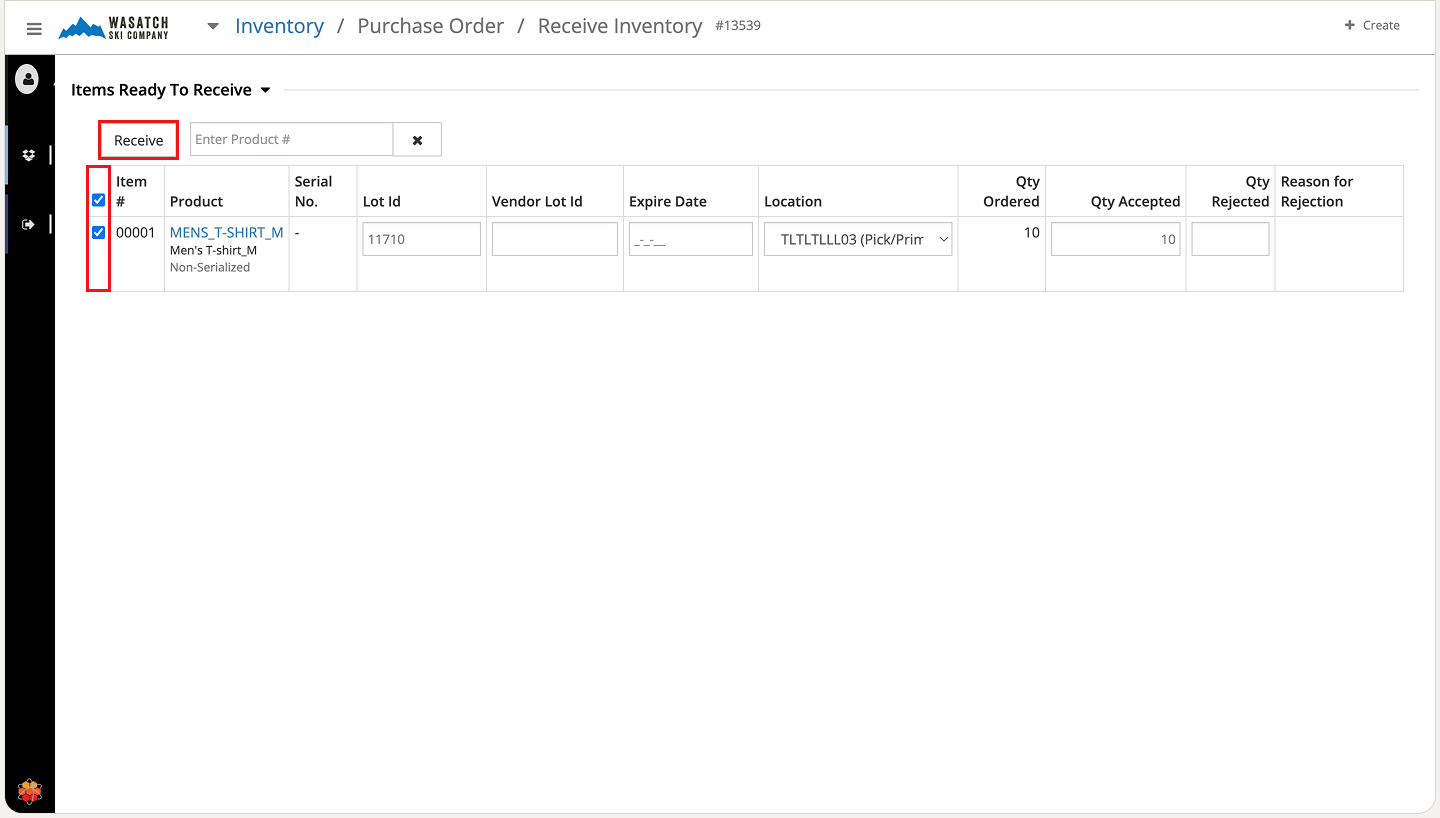Click the Enter Product # field
Viewport: 1440px width, 818px height.
(291, 140)
